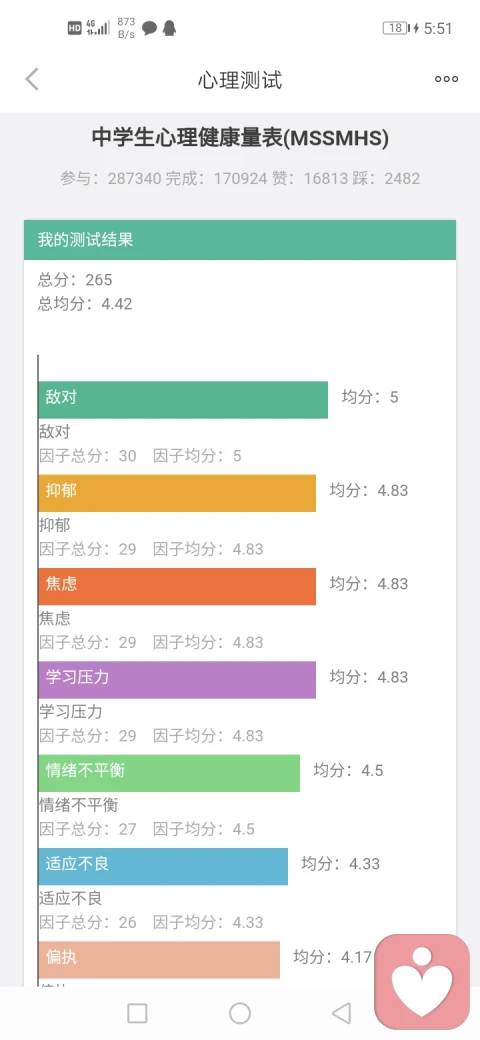Tap the Android back triangle button
480x1040 pixels.
pos(341,1013)
